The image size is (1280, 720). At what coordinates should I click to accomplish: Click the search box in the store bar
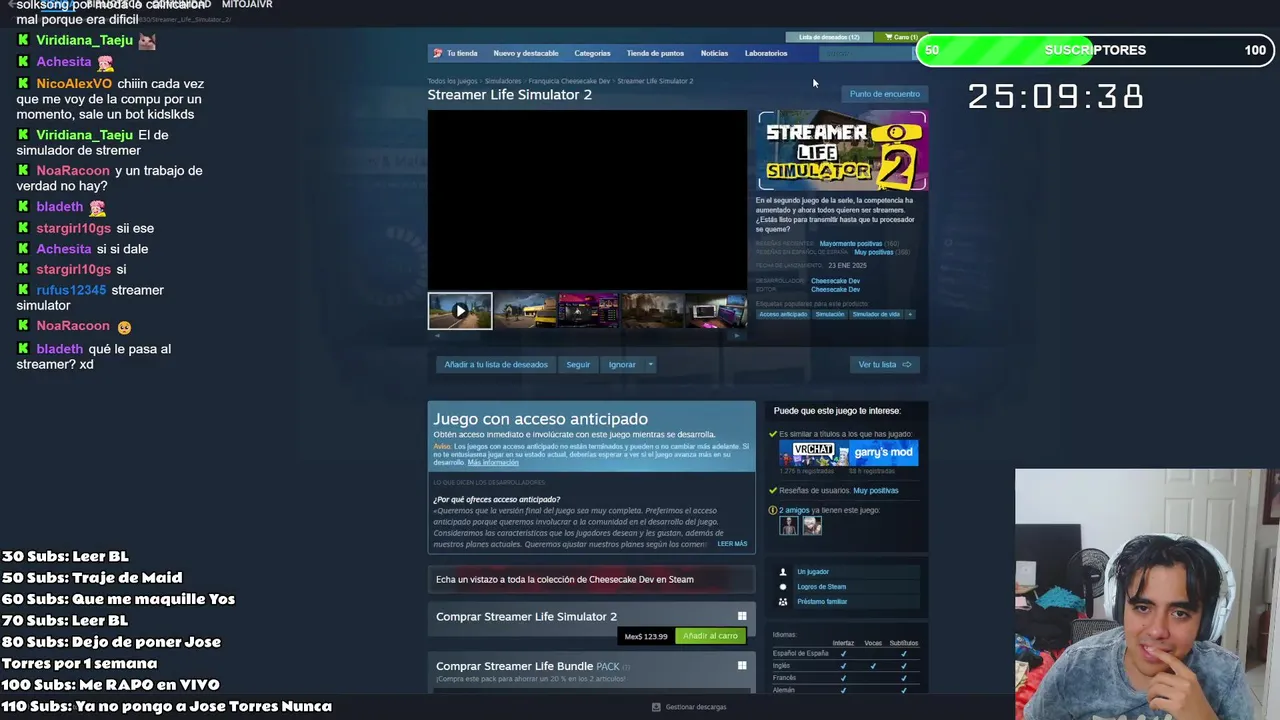pyautogui.click(x=865, y=53)
